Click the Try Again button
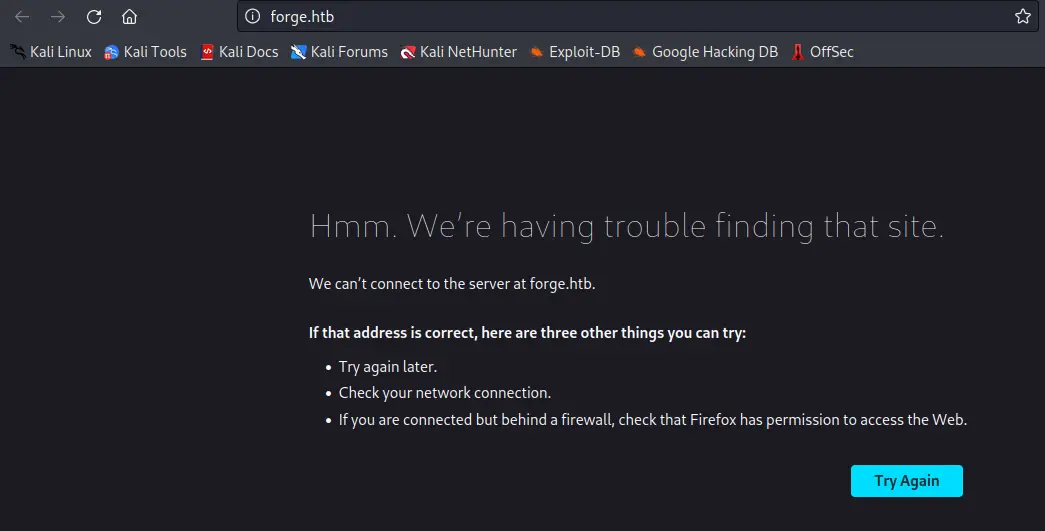This screenshot has width=1045, height=531. point(906,481)
